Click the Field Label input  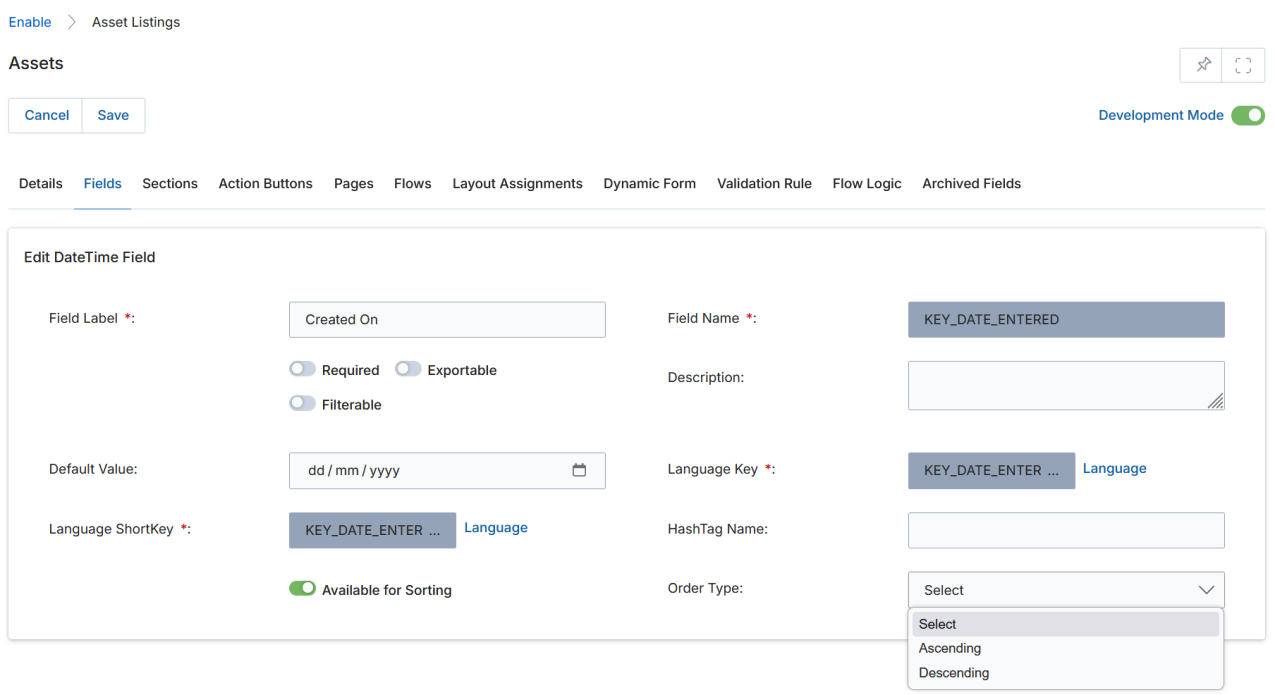(447, 320)
